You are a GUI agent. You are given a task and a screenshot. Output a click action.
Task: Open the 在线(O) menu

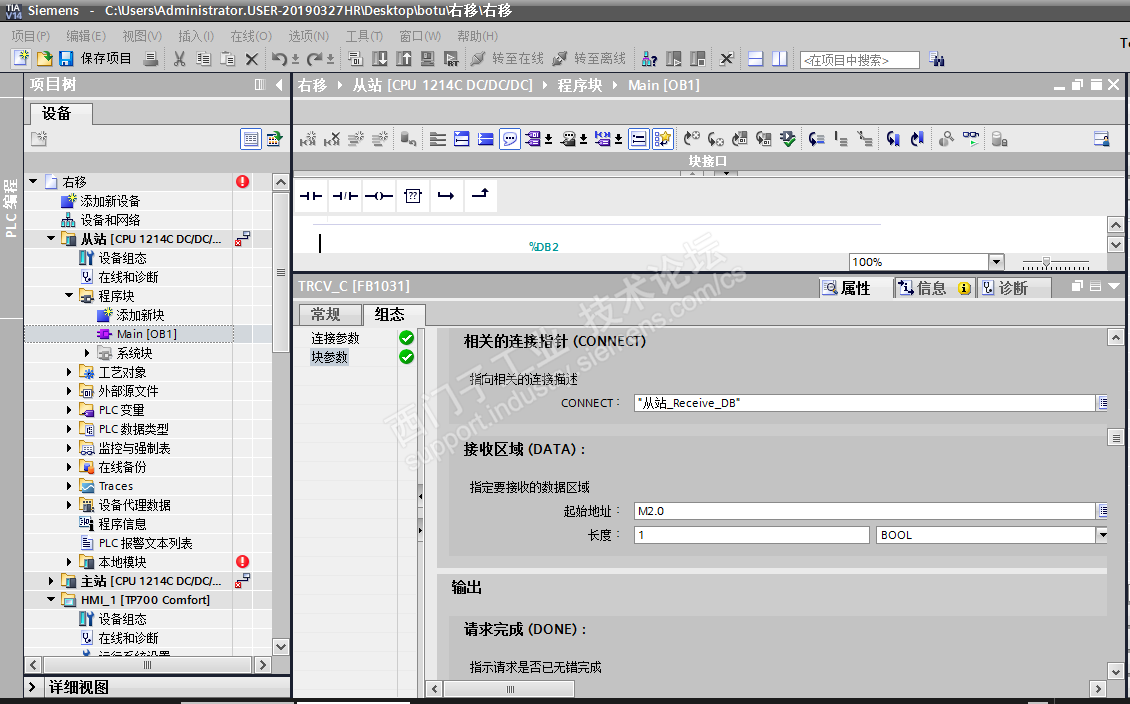point(251,35)
